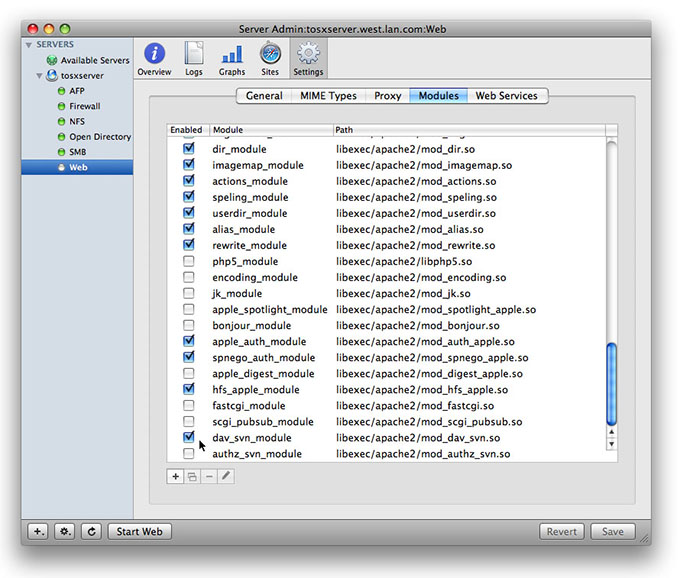Click the Start Web button
This screenshot has height=578, width=680.
click(x=139, y=532)
